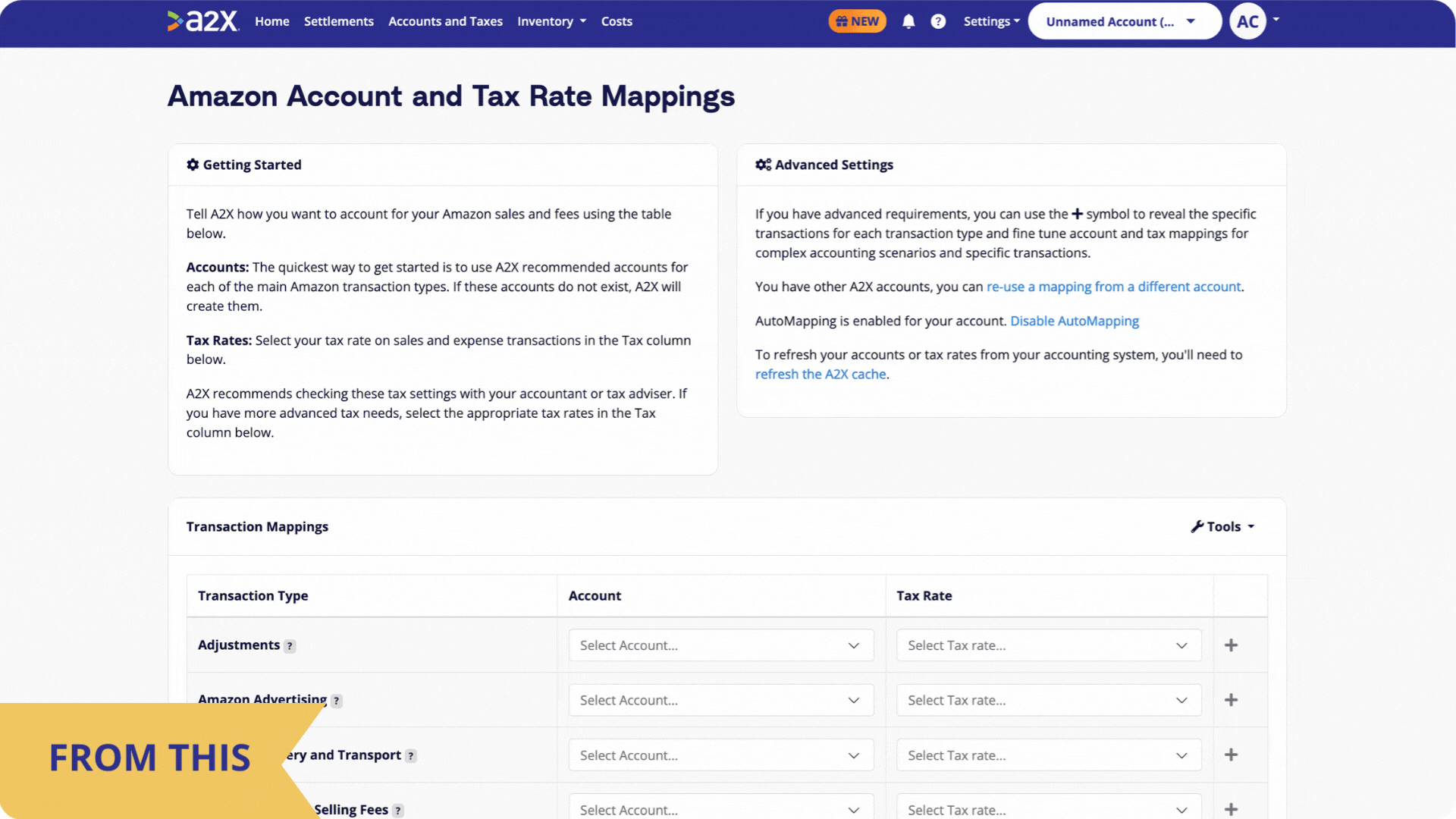Click the Selling Fees row label

point(351,810)
